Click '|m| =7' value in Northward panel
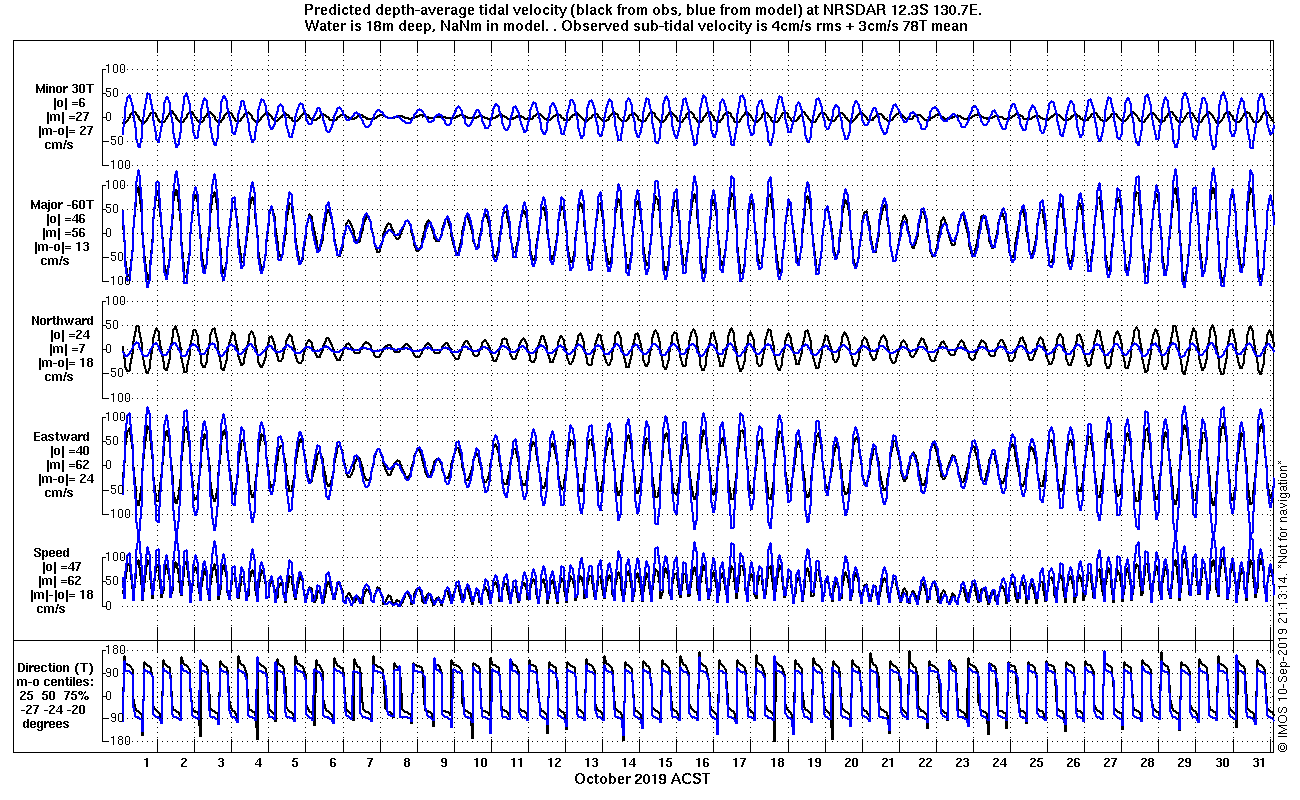The width and height of the screenshot is (1300, 800). click(69, 349)
